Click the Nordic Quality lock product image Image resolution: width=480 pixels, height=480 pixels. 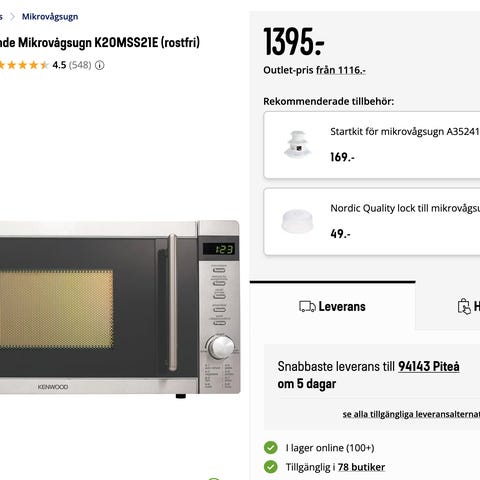[297, 221]
